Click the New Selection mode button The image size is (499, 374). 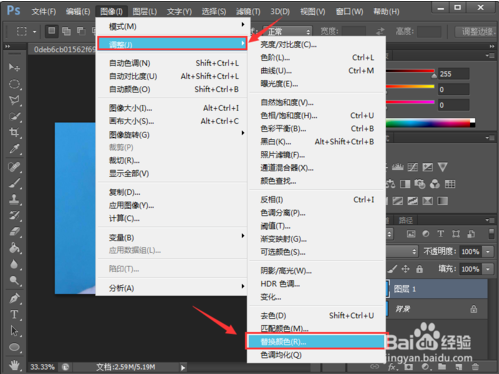point(52,31)
